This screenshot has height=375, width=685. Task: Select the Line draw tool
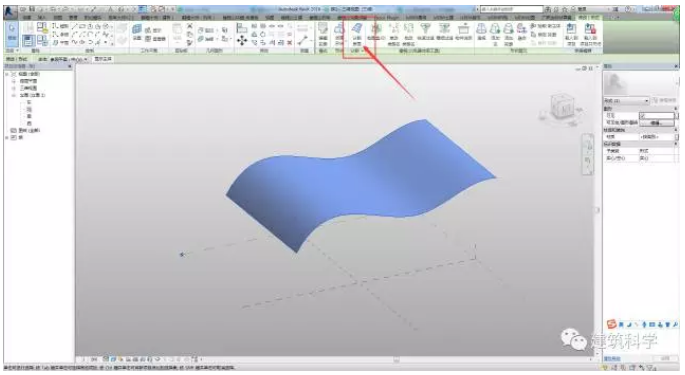[75, 27]
